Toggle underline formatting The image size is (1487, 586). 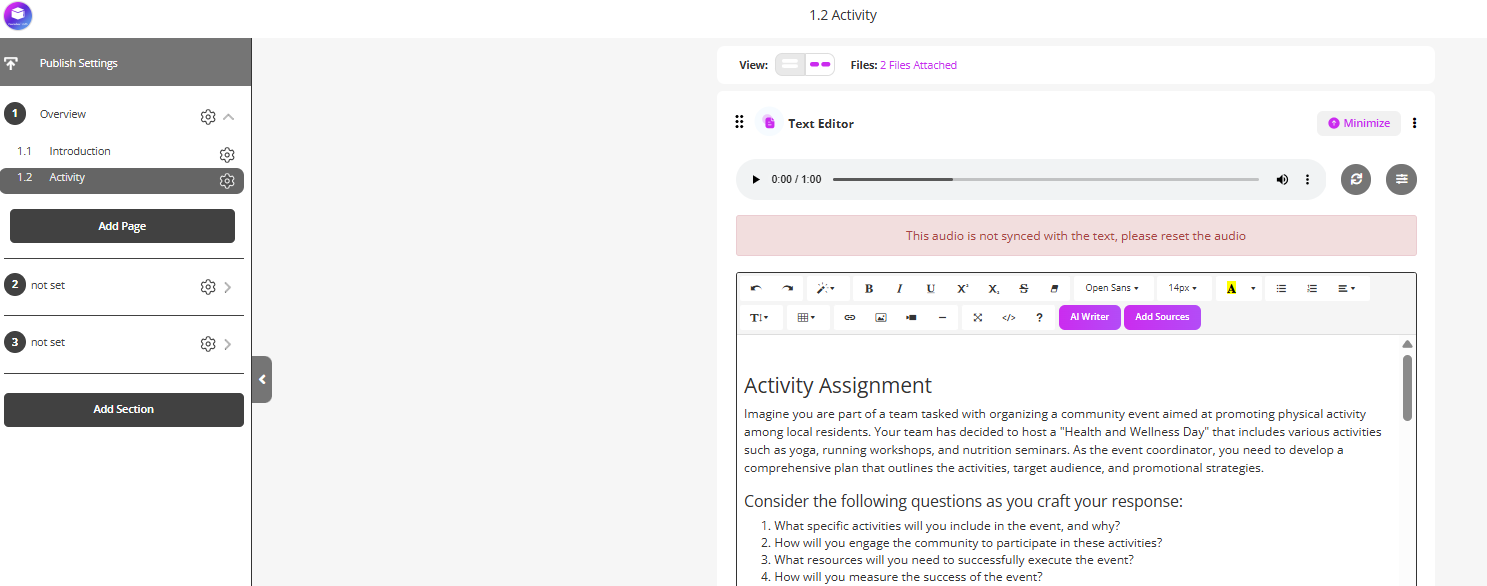[931, 288]
